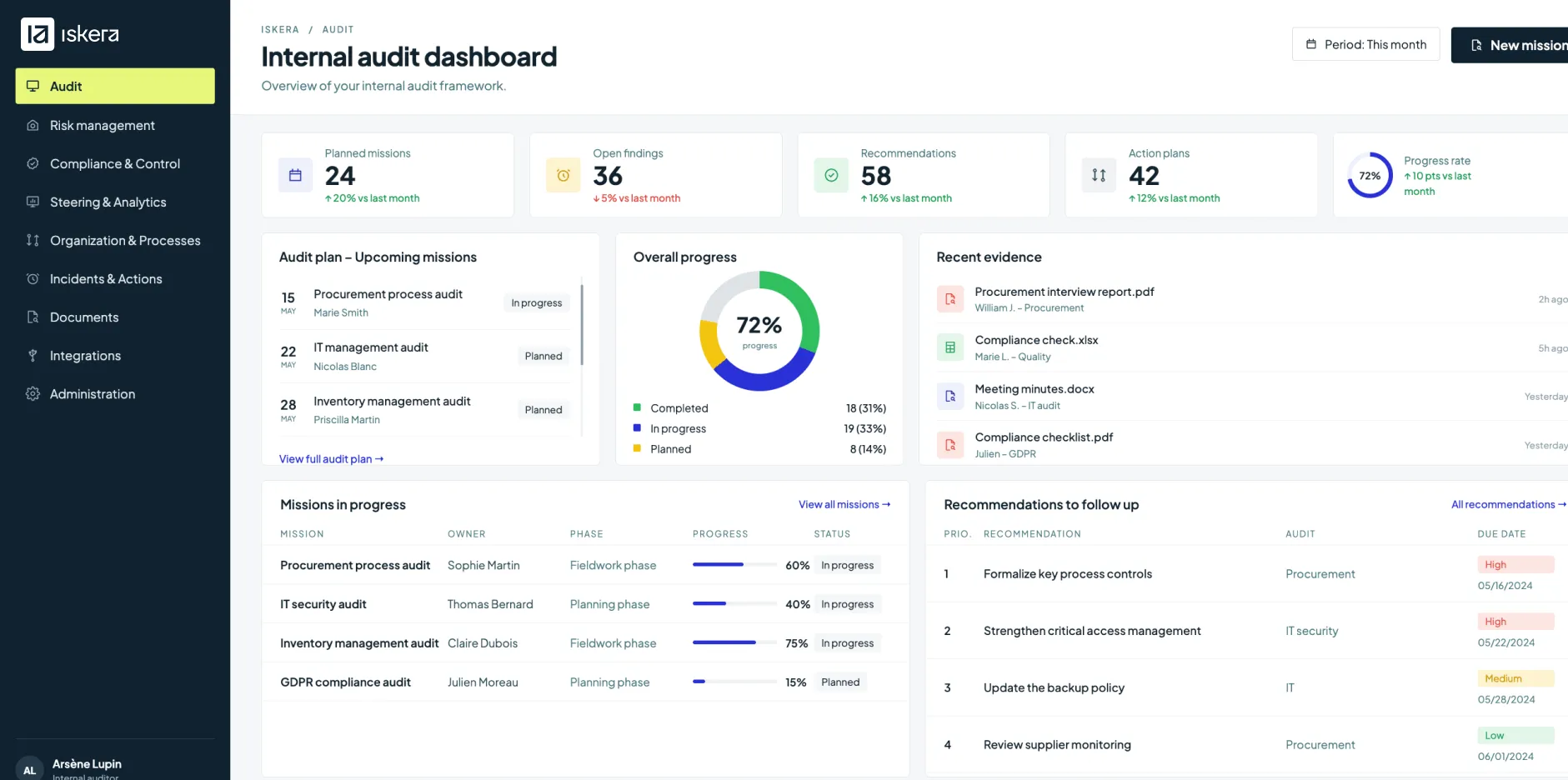The image size is (1568, 780).
Task: Open the IT security audit row
Action: pos(585,604)
